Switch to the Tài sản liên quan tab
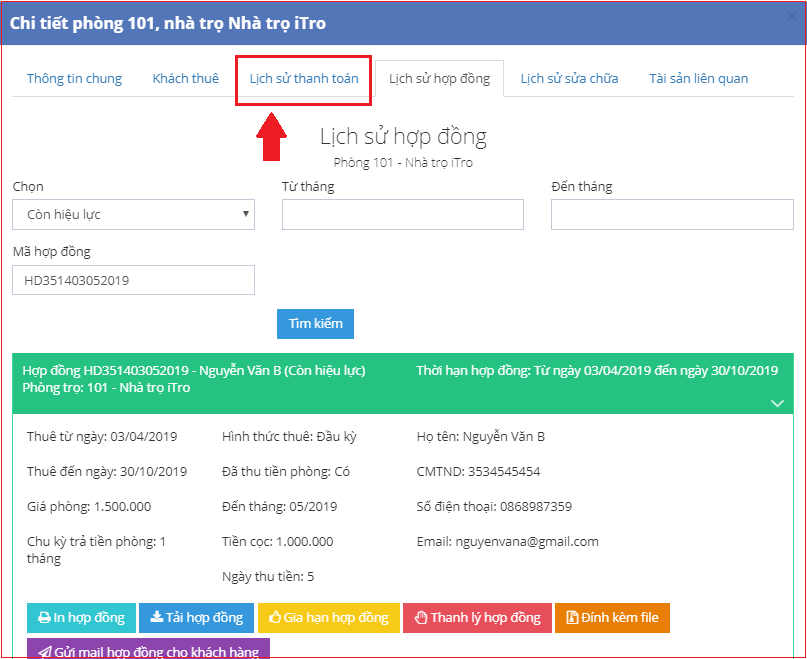The height and width of the screenshot is (659, 807). [698, 79]
